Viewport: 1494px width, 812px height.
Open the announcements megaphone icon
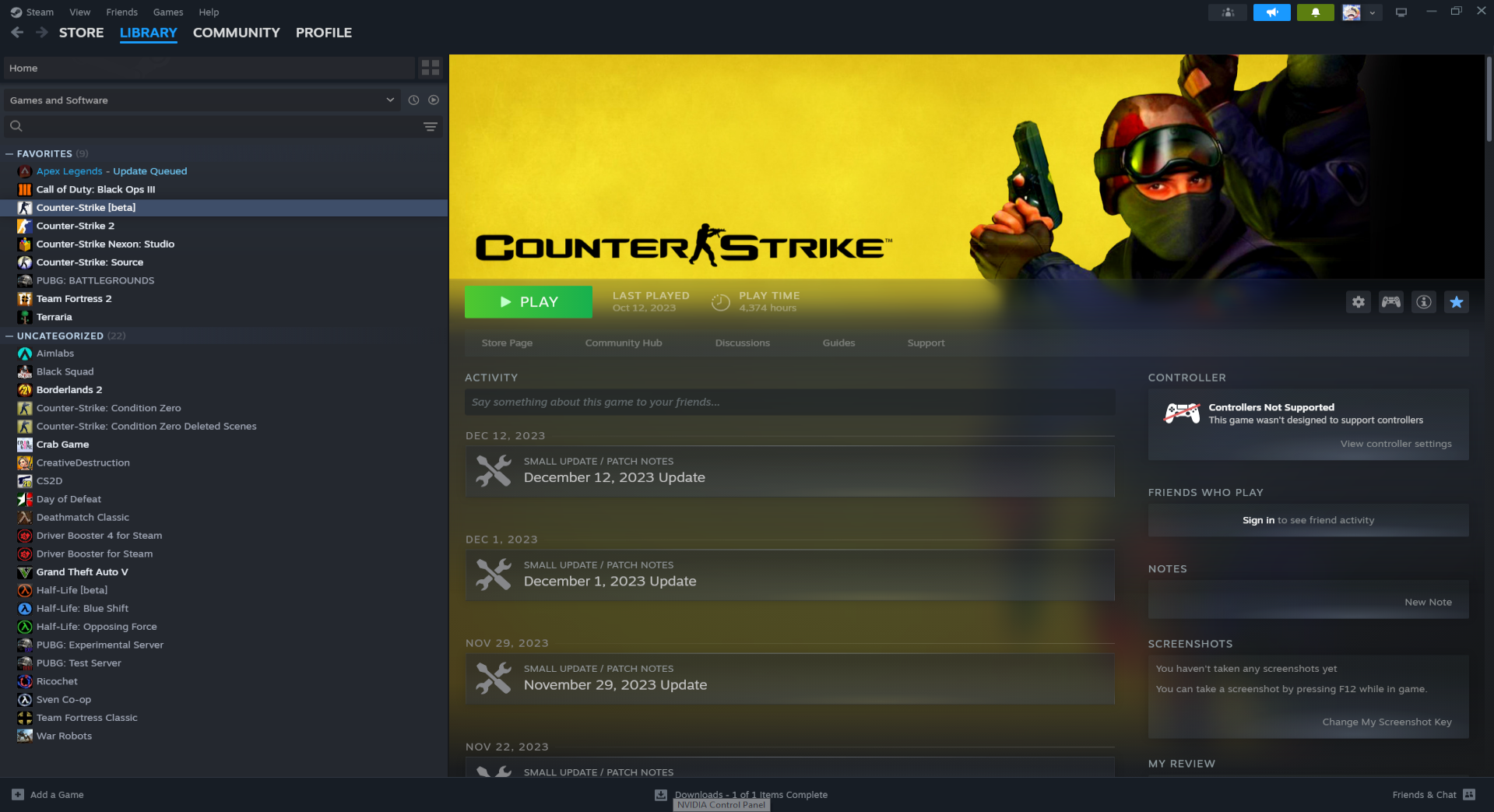tap(1271, 12)
